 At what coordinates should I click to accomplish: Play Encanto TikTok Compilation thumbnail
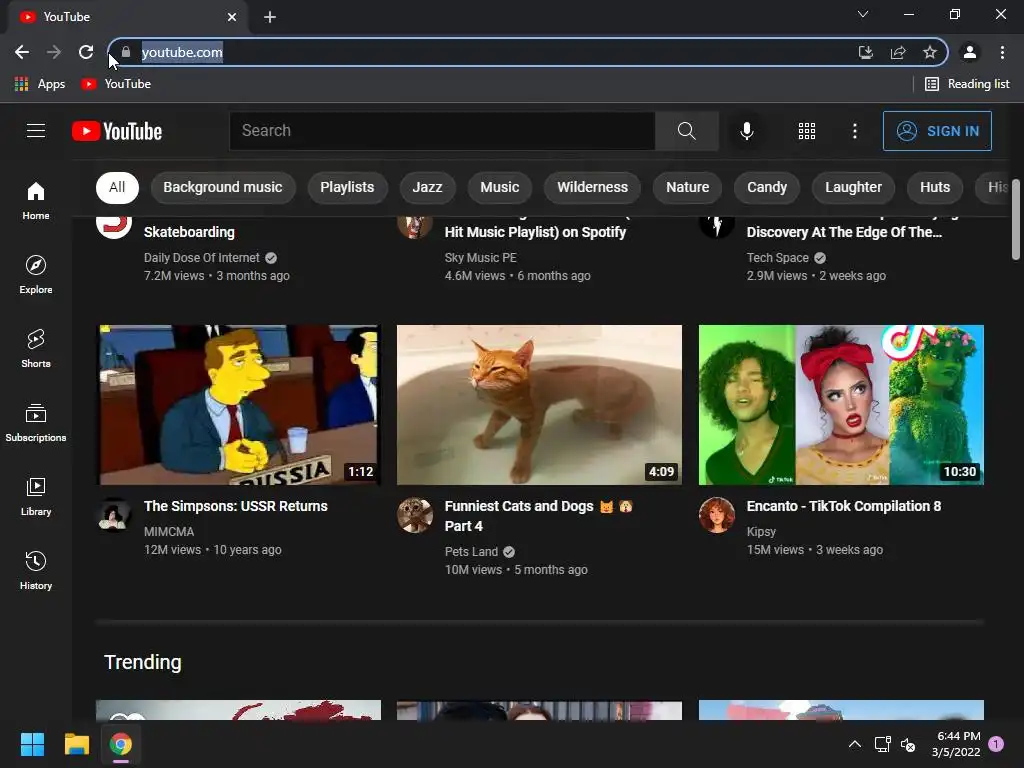tap(841, 405)
